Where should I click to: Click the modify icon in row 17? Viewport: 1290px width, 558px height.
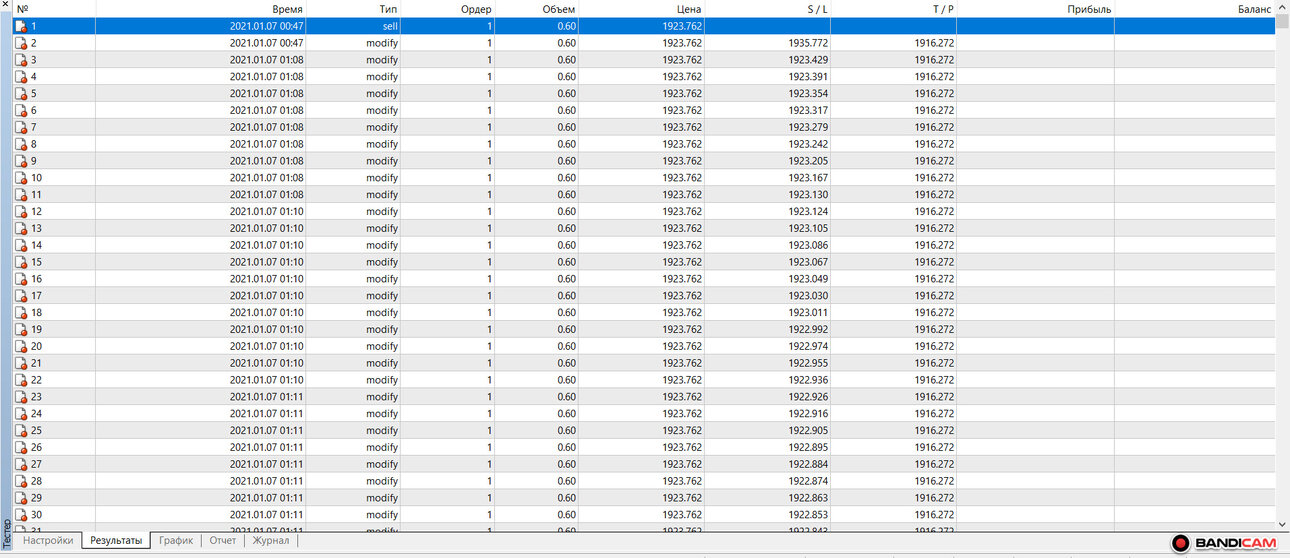coord(21,296)
